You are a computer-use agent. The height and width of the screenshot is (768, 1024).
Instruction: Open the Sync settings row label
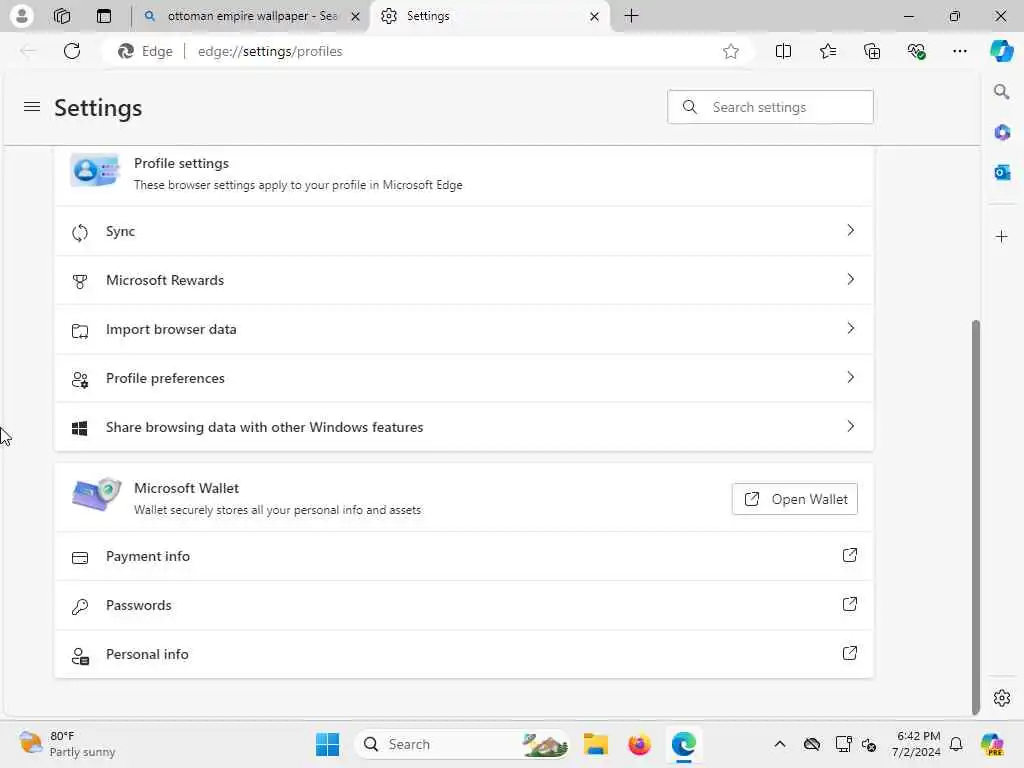pyautogui.click(x=120, y=231)
